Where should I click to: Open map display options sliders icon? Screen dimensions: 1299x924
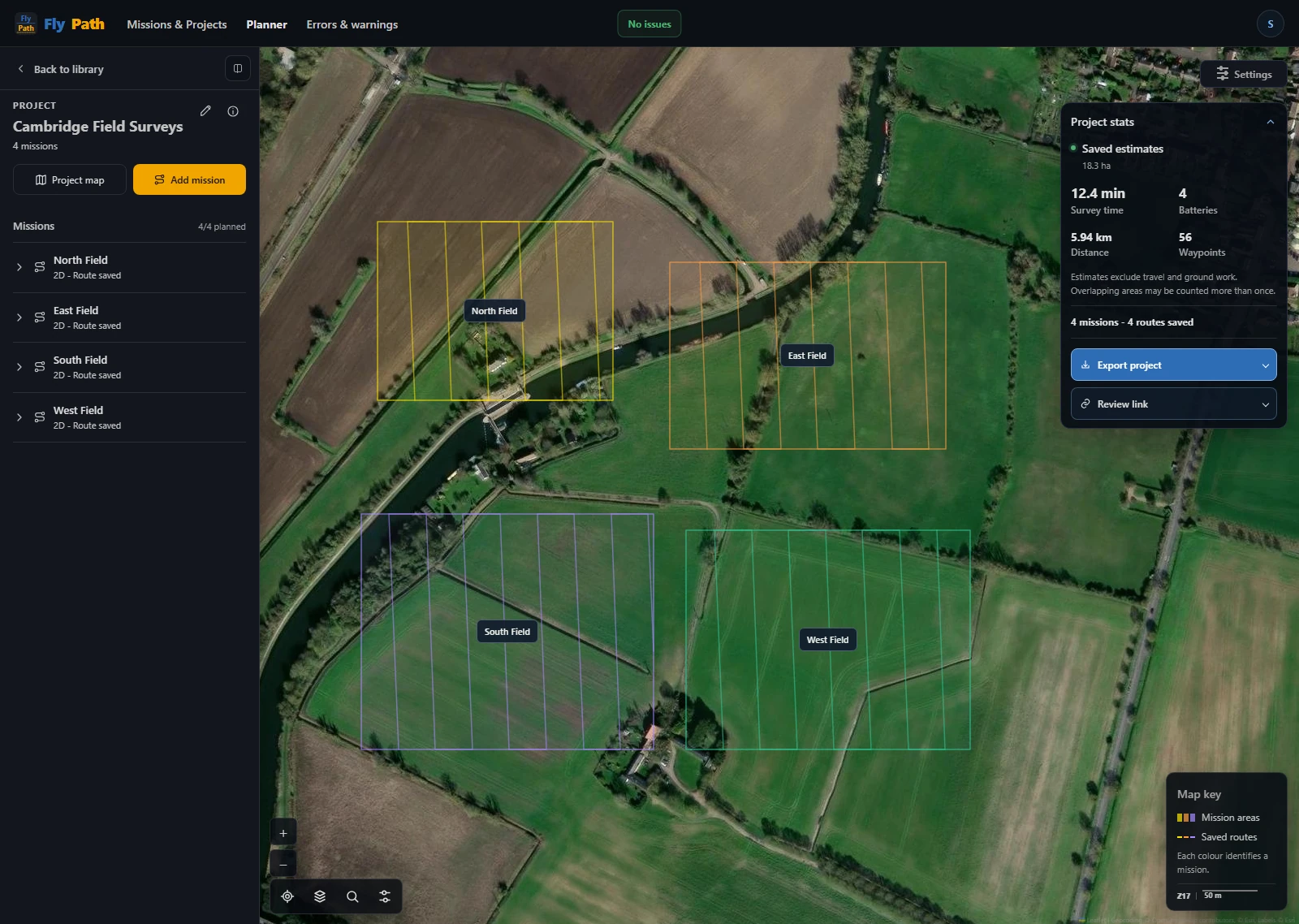[385, 896]
